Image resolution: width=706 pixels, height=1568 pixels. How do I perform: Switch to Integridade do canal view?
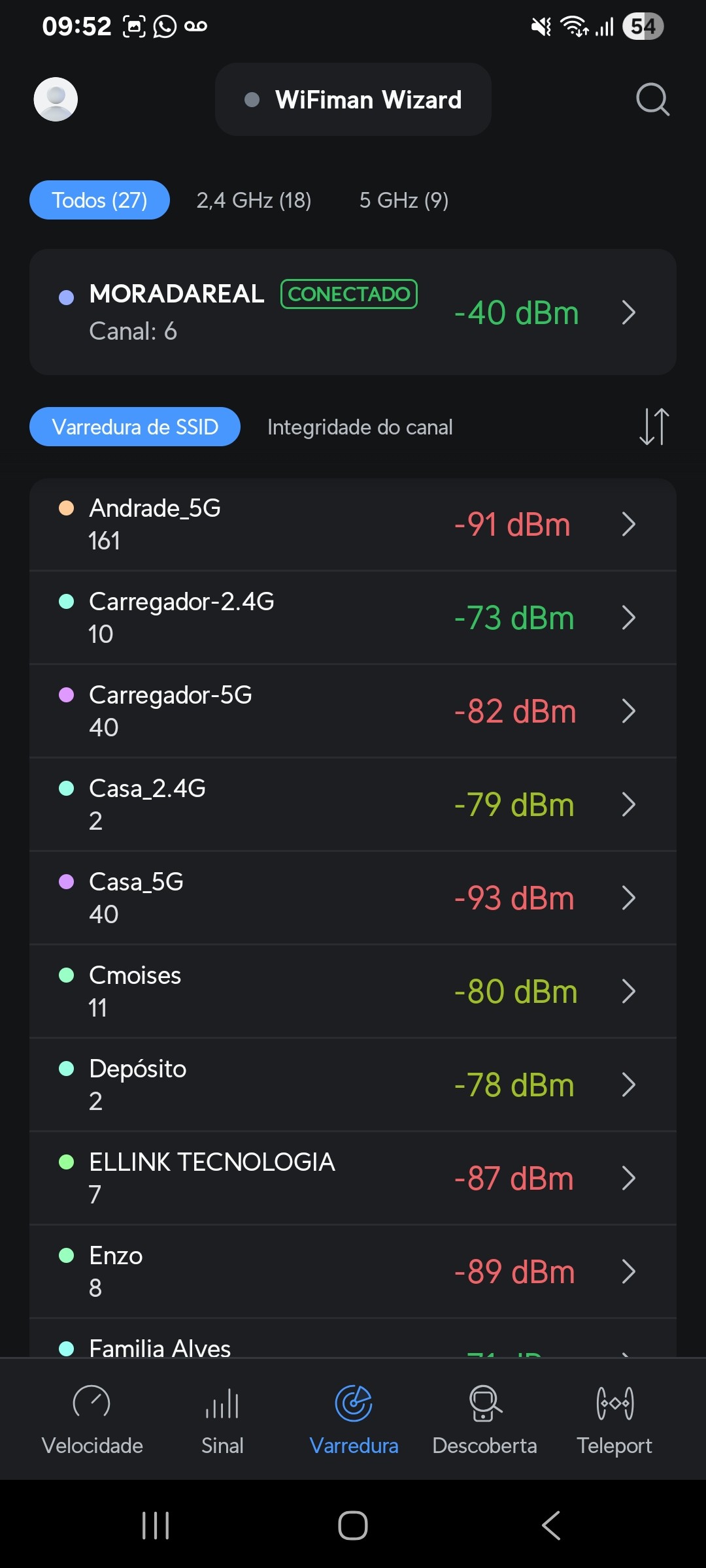[360, 427]
